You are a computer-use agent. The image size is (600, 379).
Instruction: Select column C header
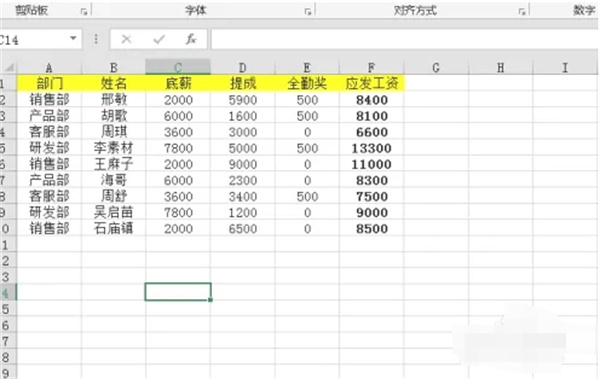(178, 67)
